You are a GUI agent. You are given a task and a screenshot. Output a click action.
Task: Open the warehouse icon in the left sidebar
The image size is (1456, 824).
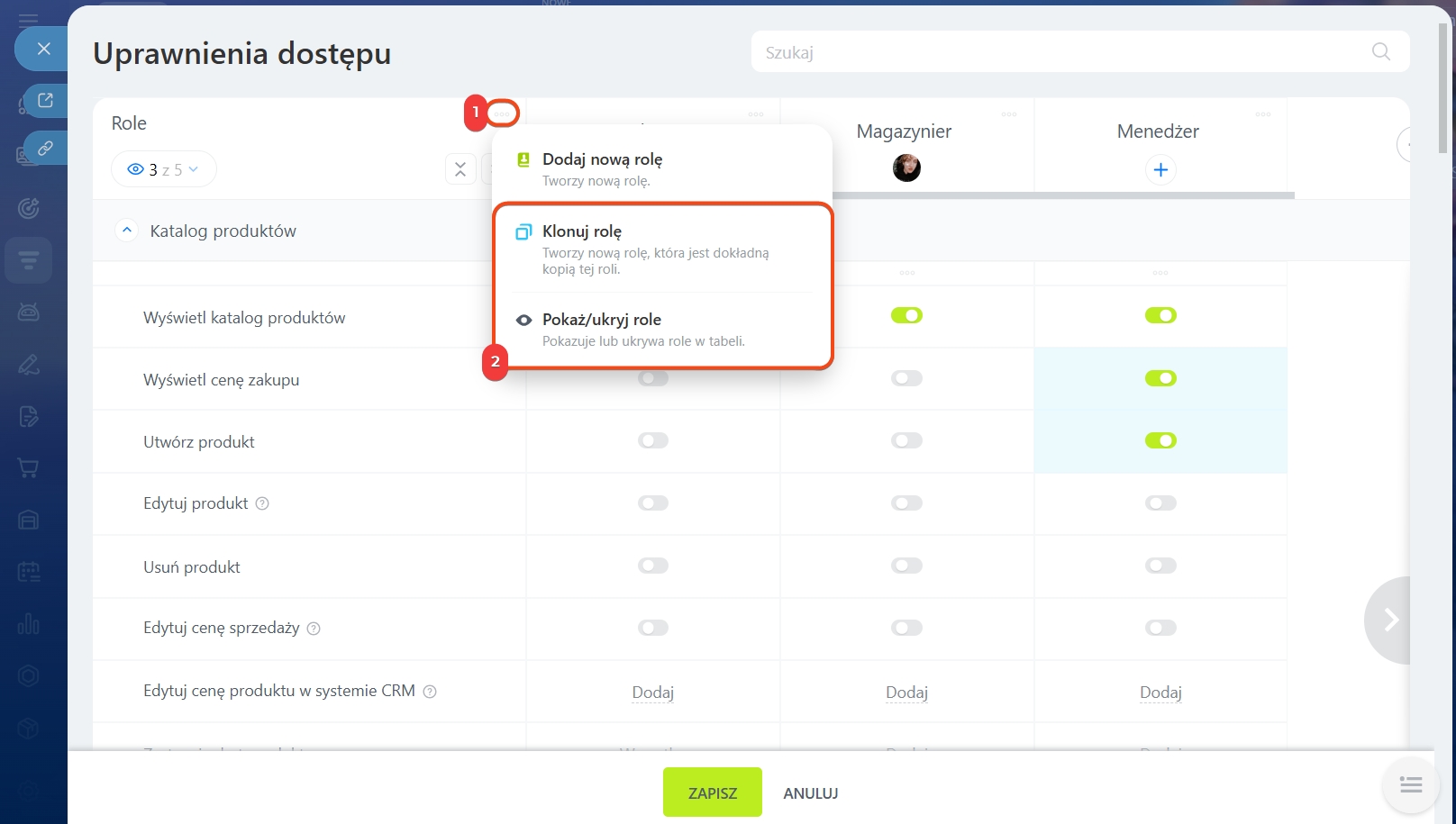pyautogui.click(x=29, y=520)
